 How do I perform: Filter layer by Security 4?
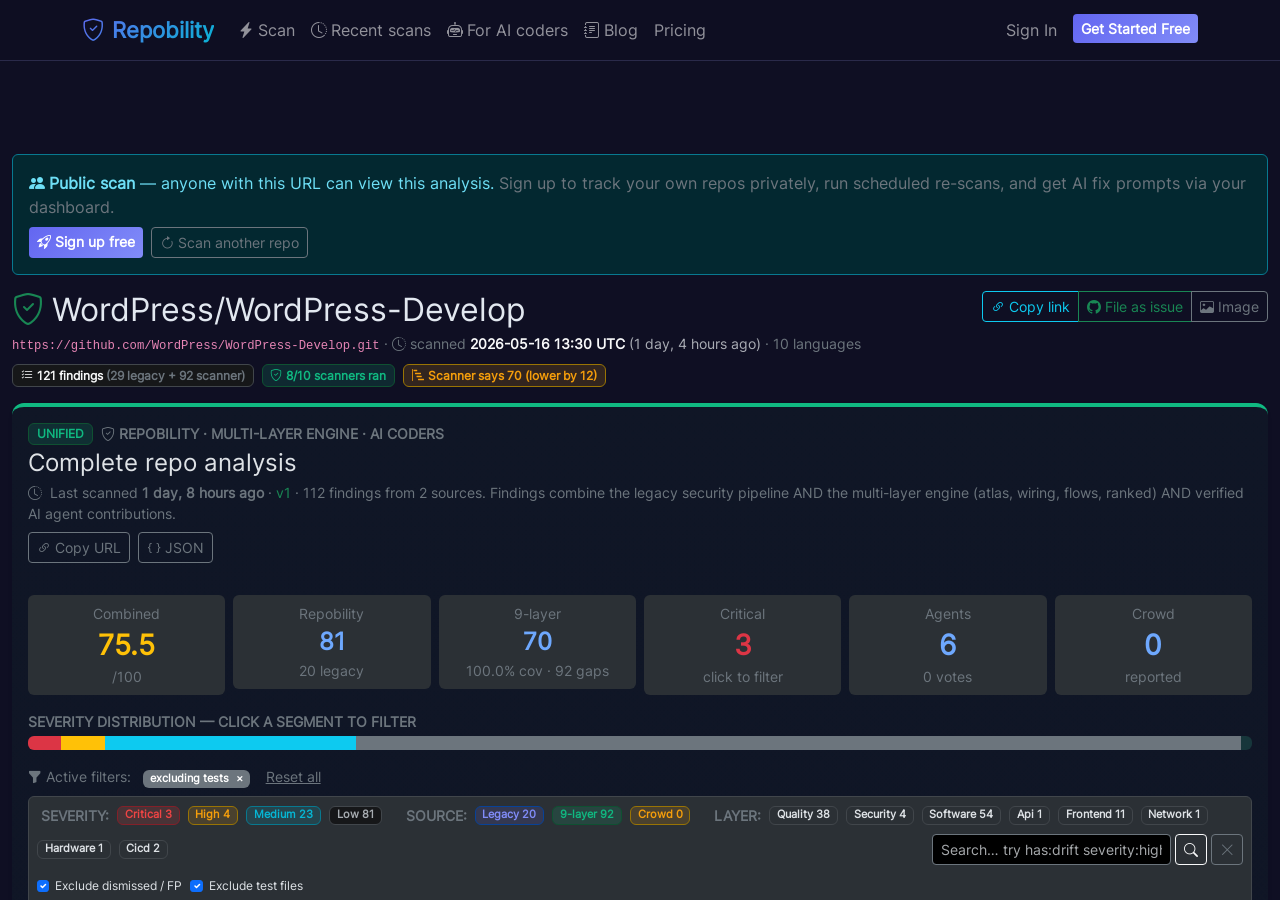[x=880, y=815]
